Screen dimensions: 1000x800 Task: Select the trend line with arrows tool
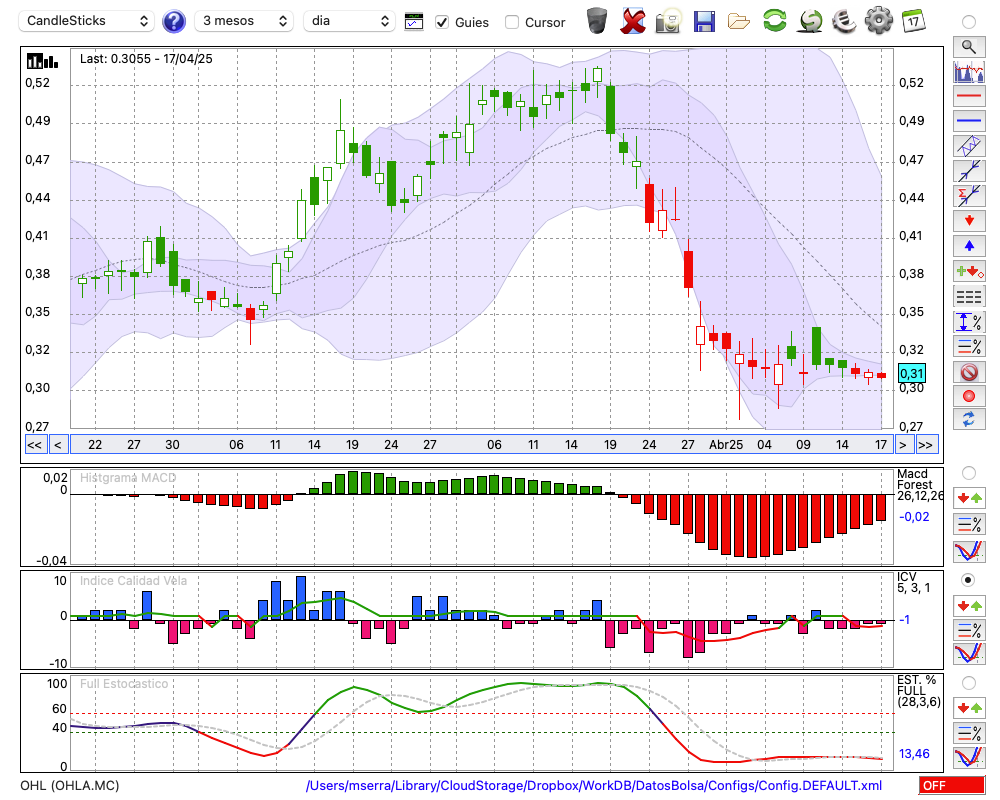click(969, 171)
